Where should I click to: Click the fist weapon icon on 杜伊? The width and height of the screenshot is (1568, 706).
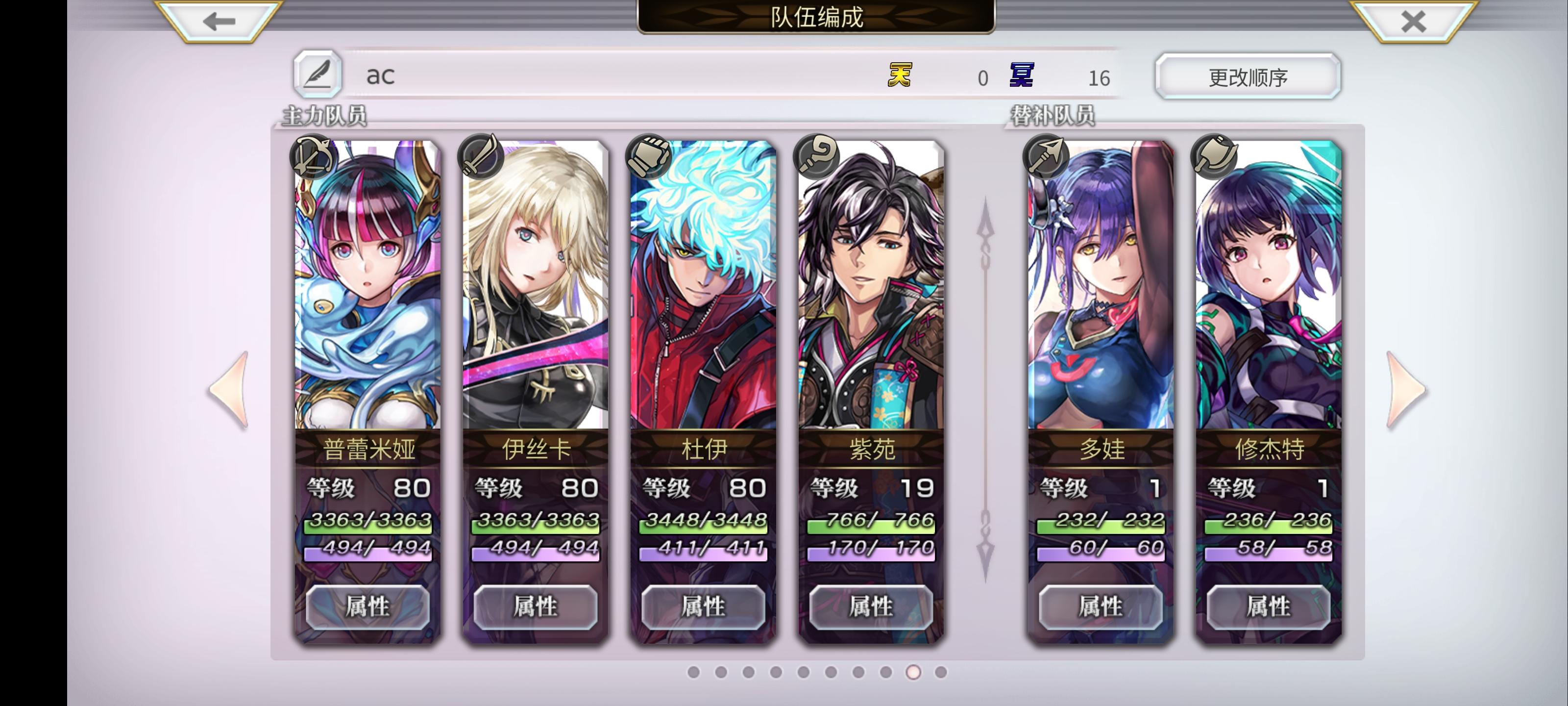[649, 156]
